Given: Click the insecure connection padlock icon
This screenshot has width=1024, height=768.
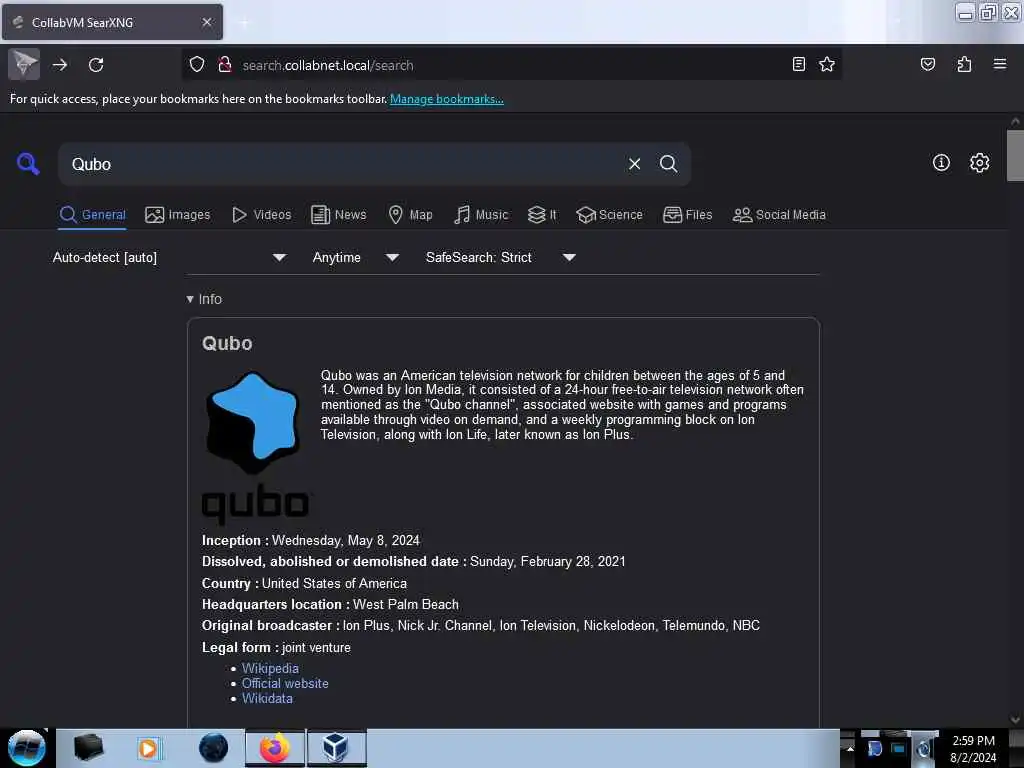Looking at the screenshot, I should tap(225, 65).
